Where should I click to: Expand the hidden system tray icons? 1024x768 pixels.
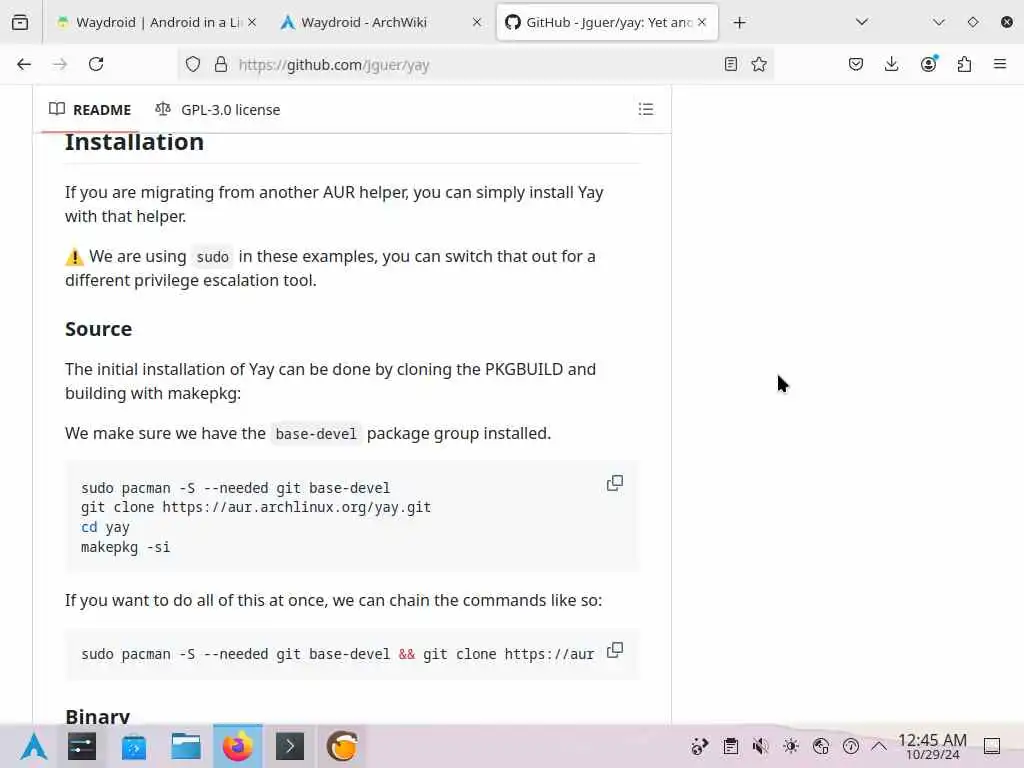[879, 746]
